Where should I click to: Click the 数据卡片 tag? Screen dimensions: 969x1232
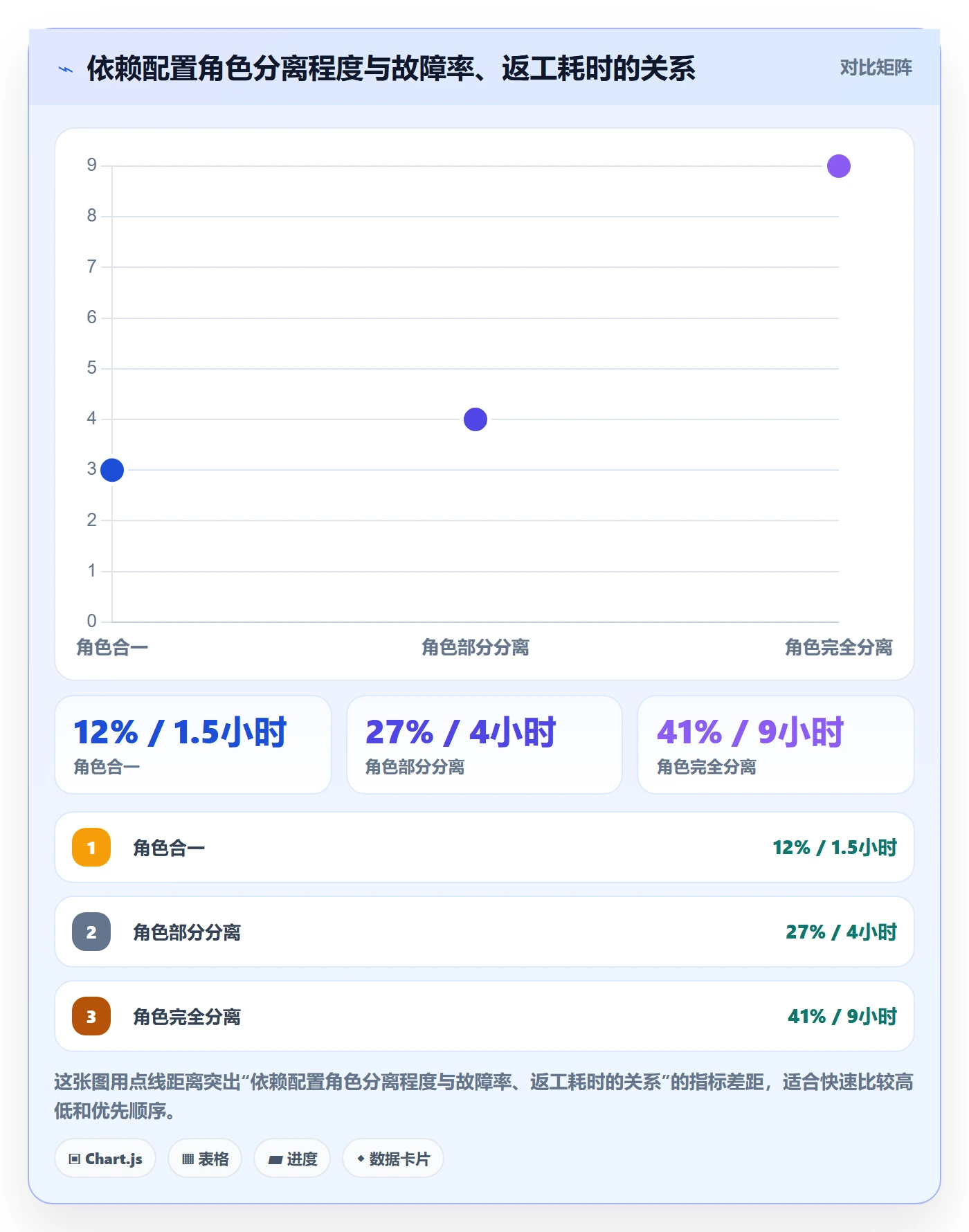coord(393,1159)
